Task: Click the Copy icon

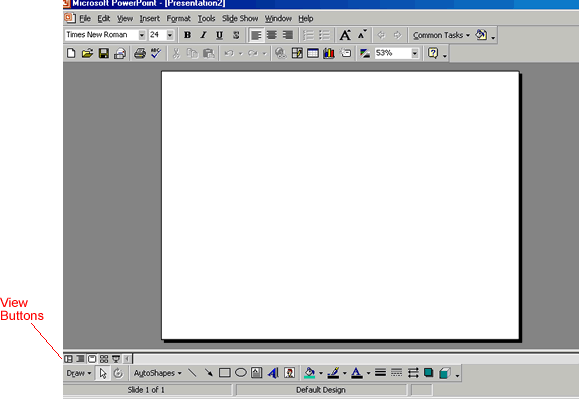Action: (x=192, y=54)
